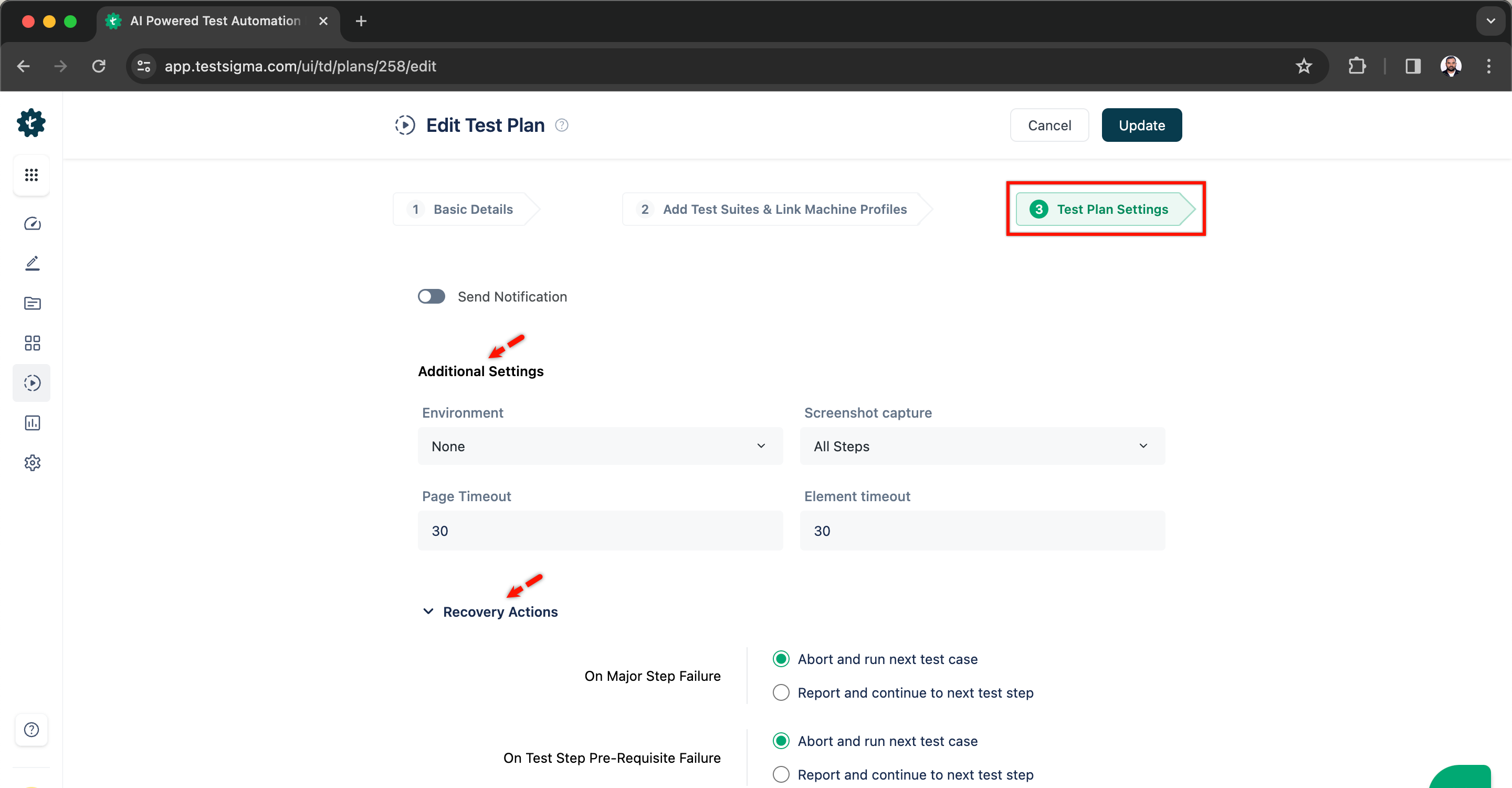This screenshot has width=1512, height=788.
Task: Click the On Major Step Failure label
Action: click(652, 676)
